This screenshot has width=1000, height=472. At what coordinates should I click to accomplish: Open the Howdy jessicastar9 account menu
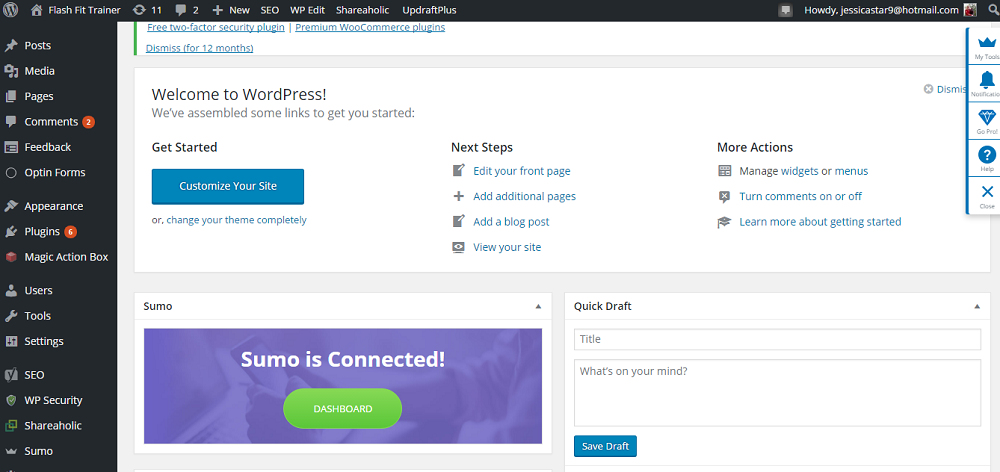click(x=881, y=10)
